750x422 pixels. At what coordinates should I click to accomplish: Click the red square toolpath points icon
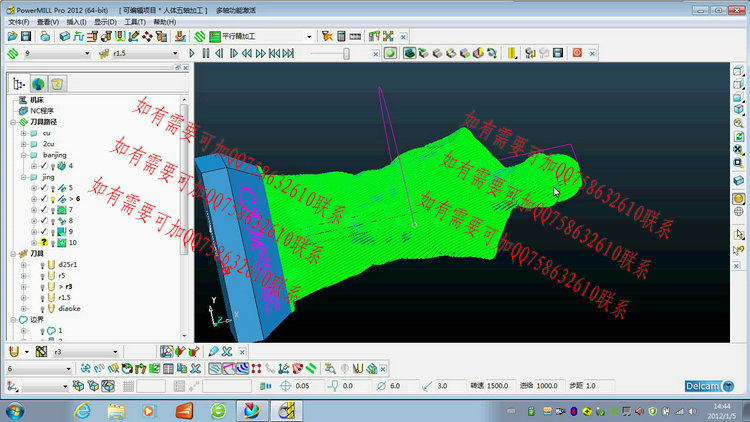(x=256, y=369)
